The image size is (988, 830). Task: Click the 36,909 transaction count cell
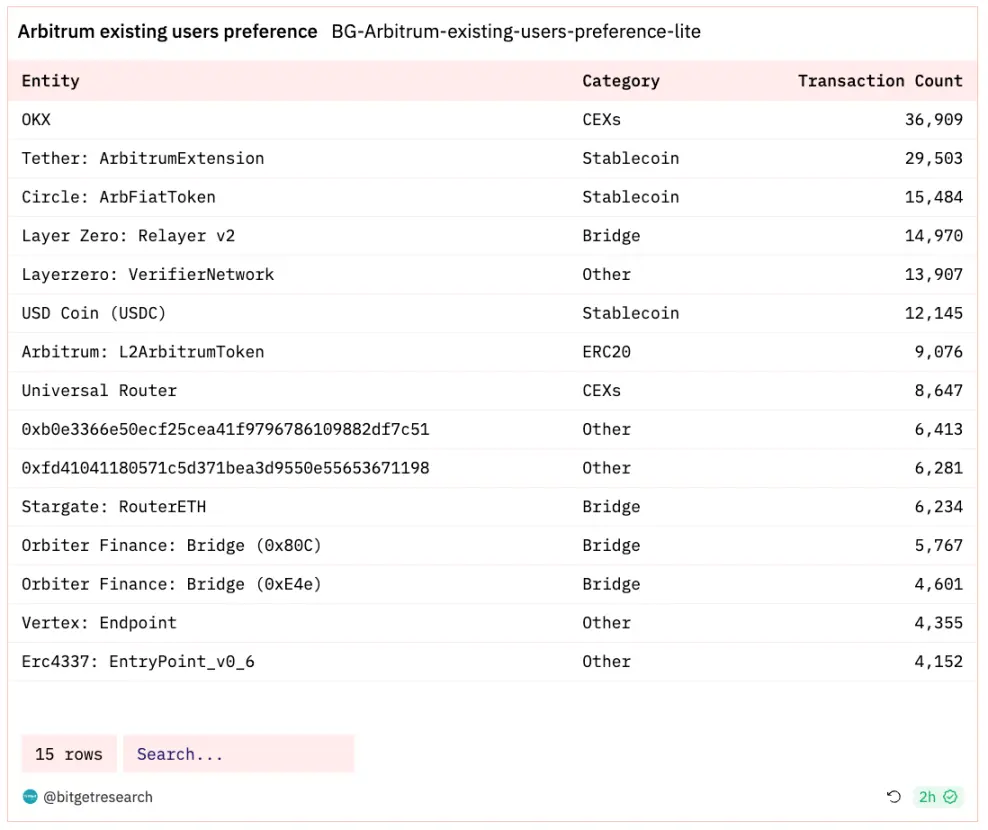tap(933, 120)
